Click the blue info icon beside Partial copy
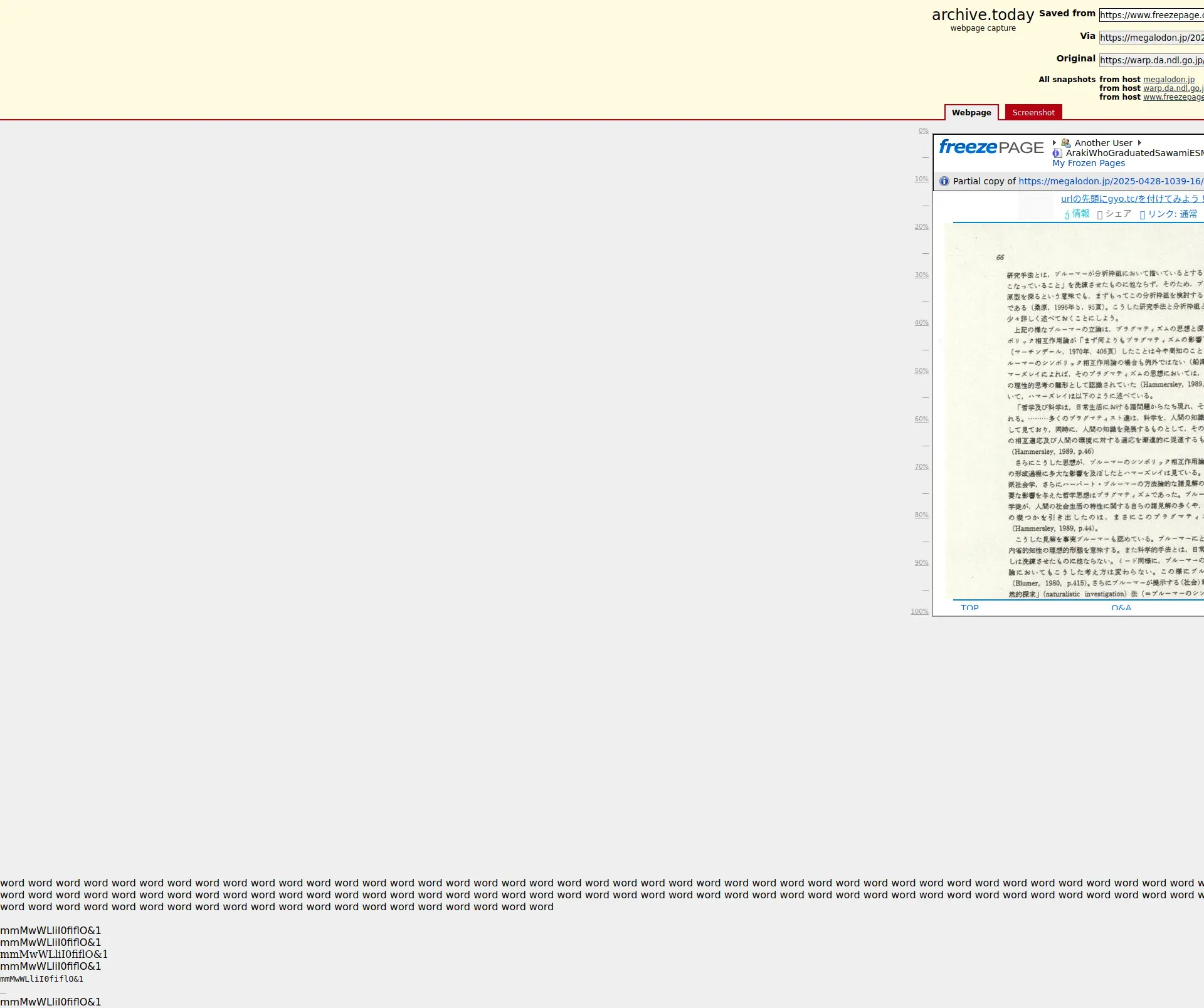Viewport: 1204px width, 1008px height. (944, 181)
